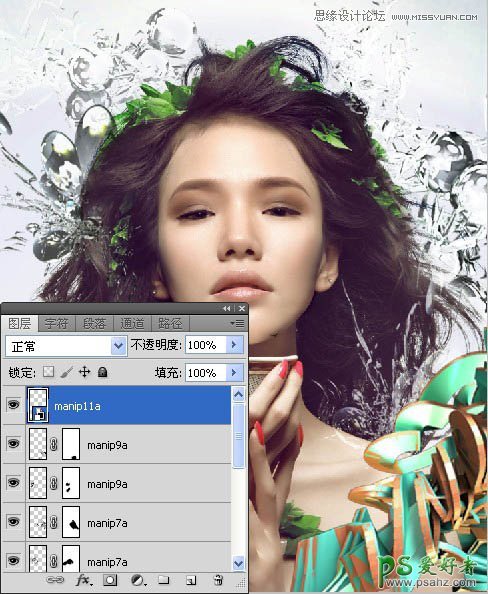The height and width of the screenshot is (594, 488).
Task: Click the upper manip9a mask link icon
Action: click(54, 444)
